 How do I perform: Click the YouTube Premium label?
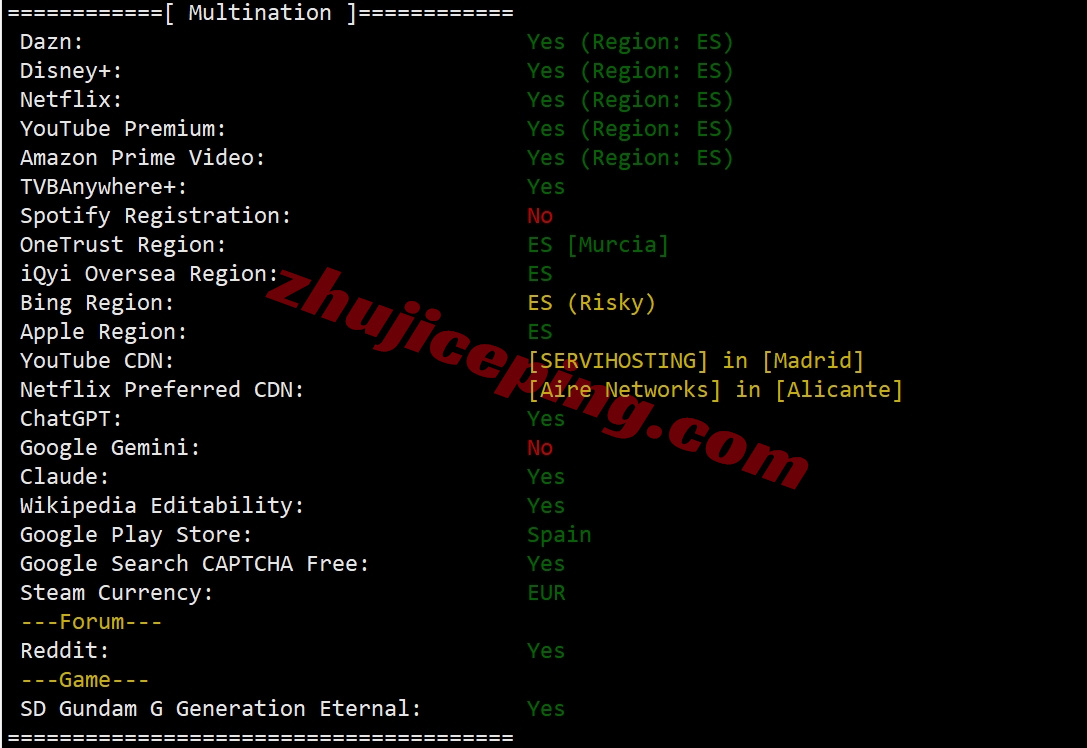coord(123,129)
